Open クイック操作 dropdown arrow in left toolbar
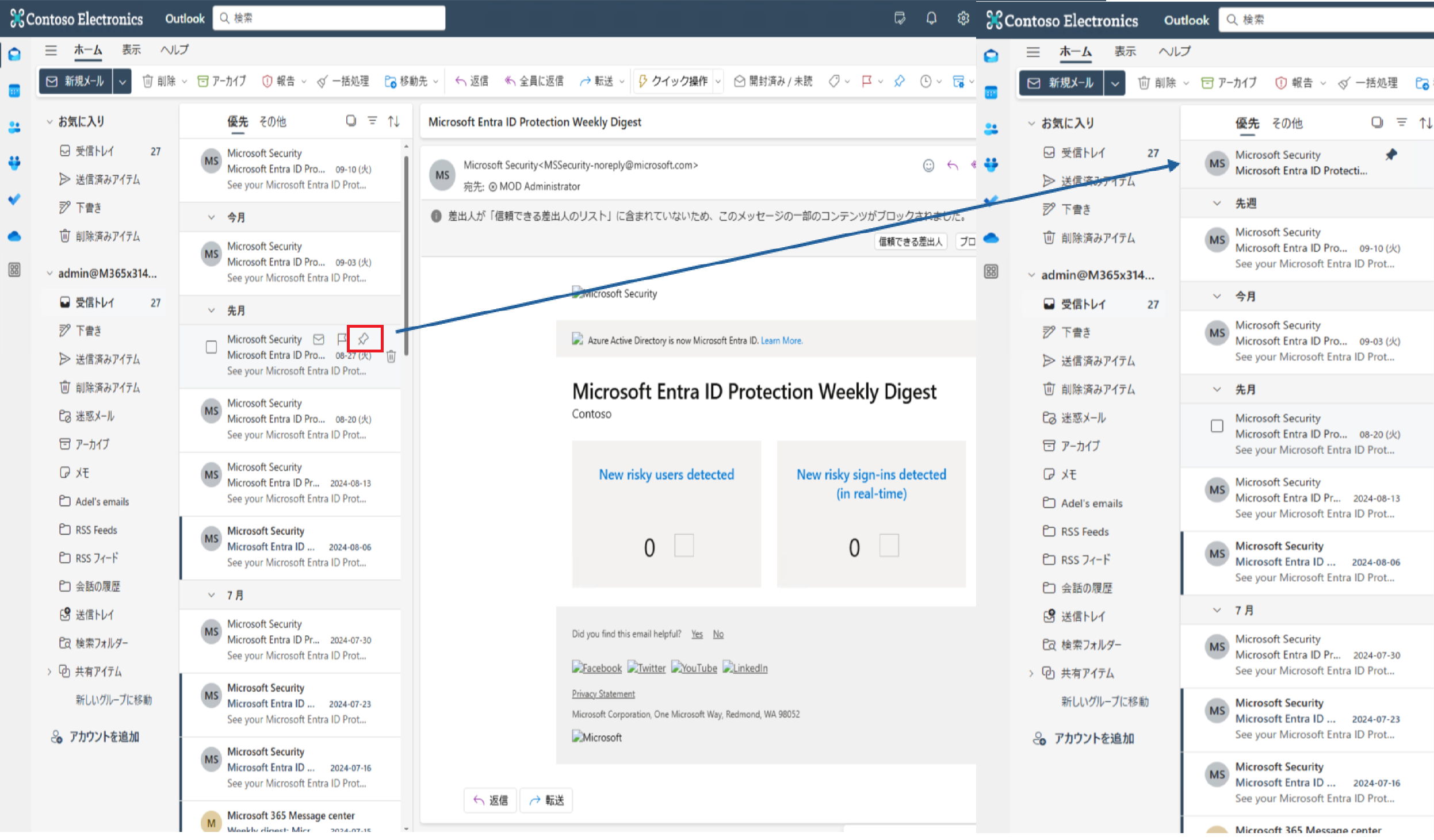1434x840 pixels. point(718,81)
